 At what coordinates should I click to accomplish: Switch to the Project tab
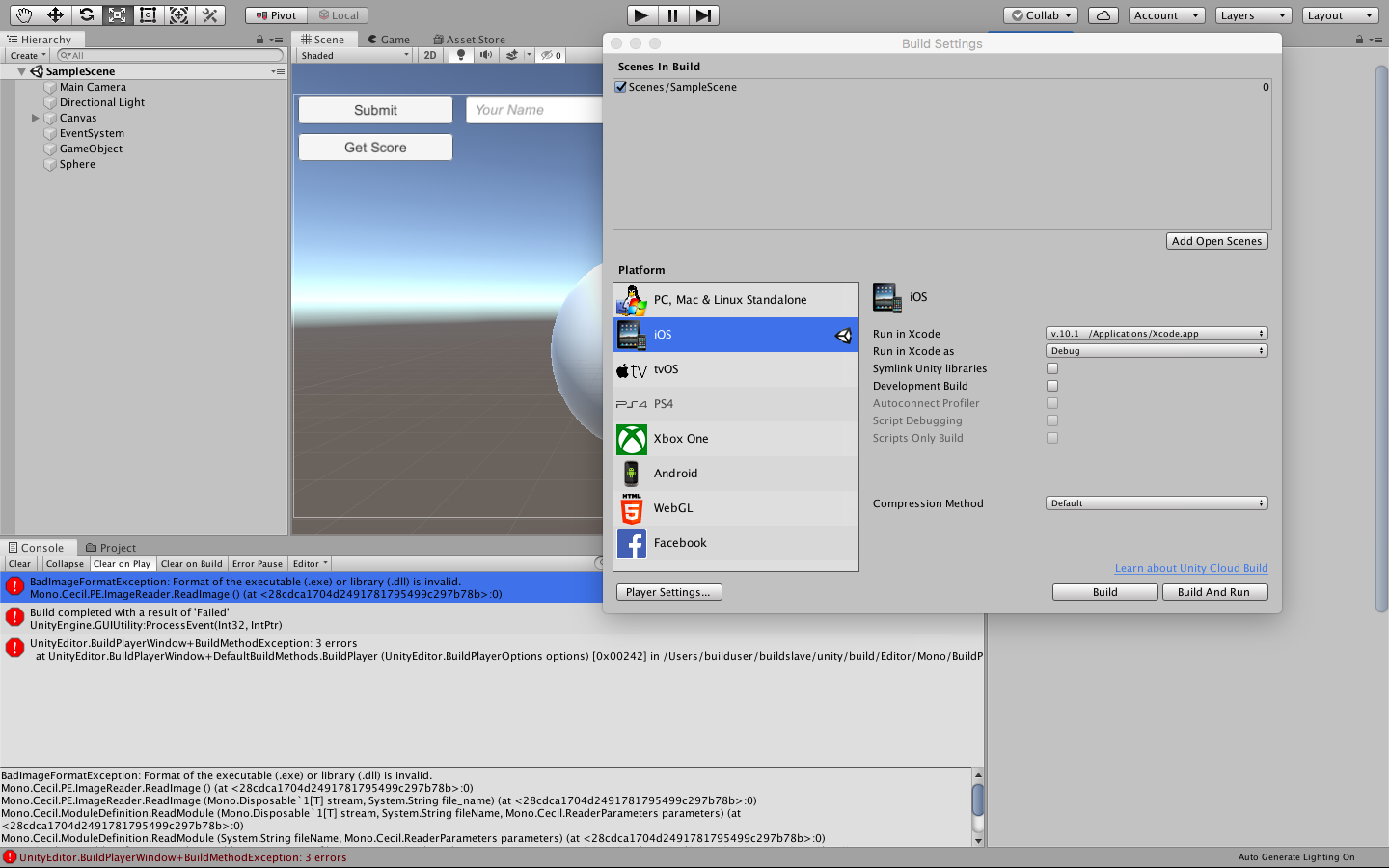(111, 548)
